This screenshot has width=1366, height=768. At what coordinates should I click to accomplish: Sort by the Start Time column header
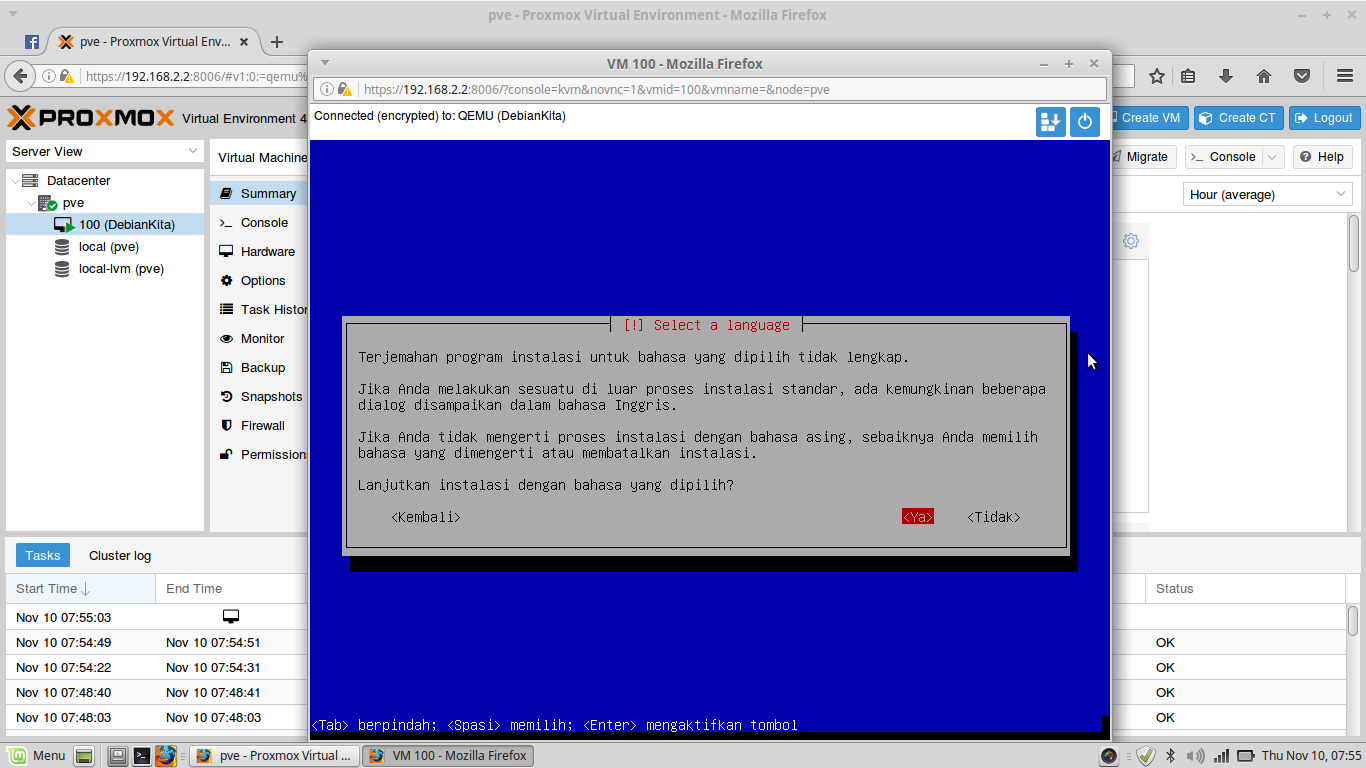click(x=80, y=589)
